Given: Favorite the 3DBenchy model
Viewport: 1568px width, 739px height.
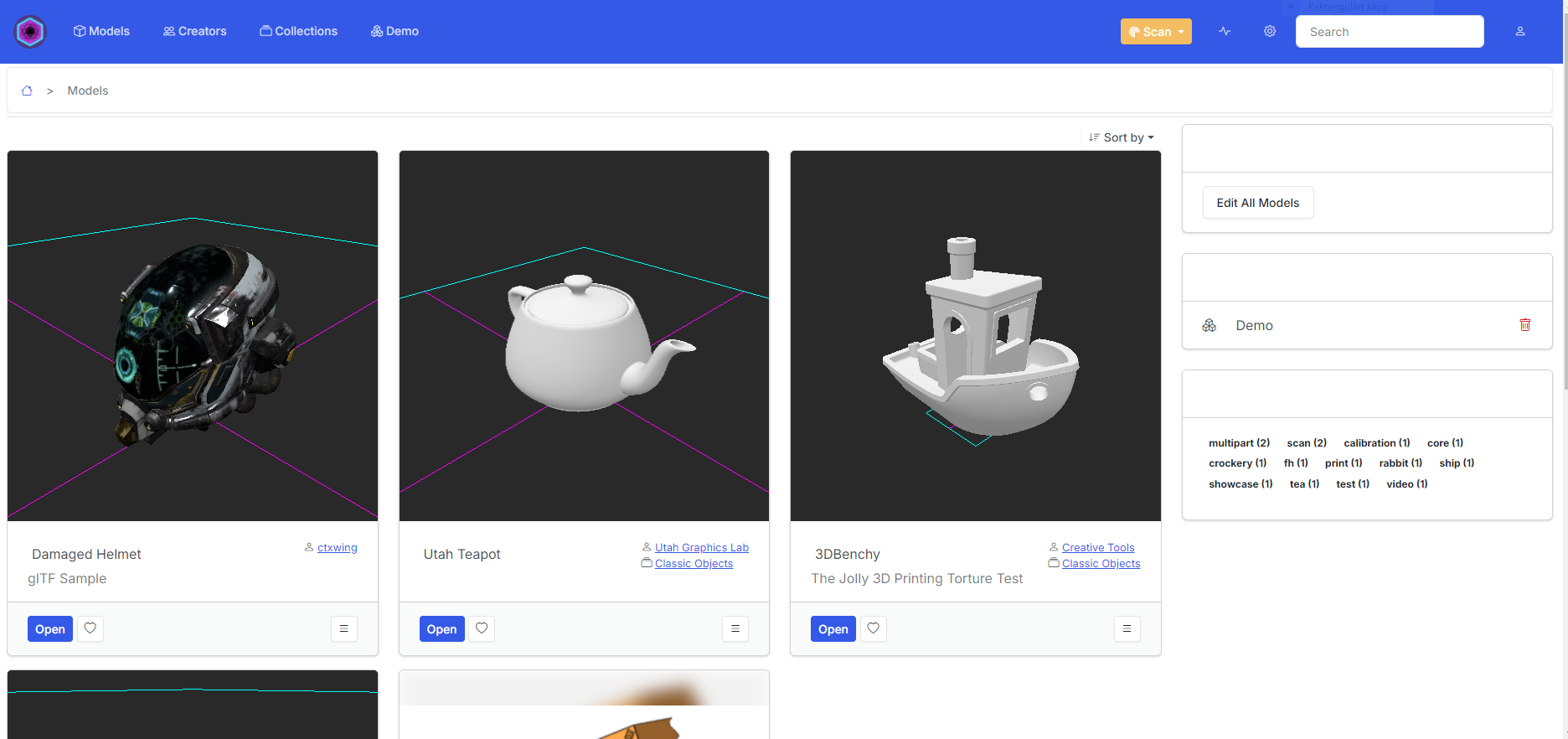Looking at the screenshot, I should (x=873, y=628).
